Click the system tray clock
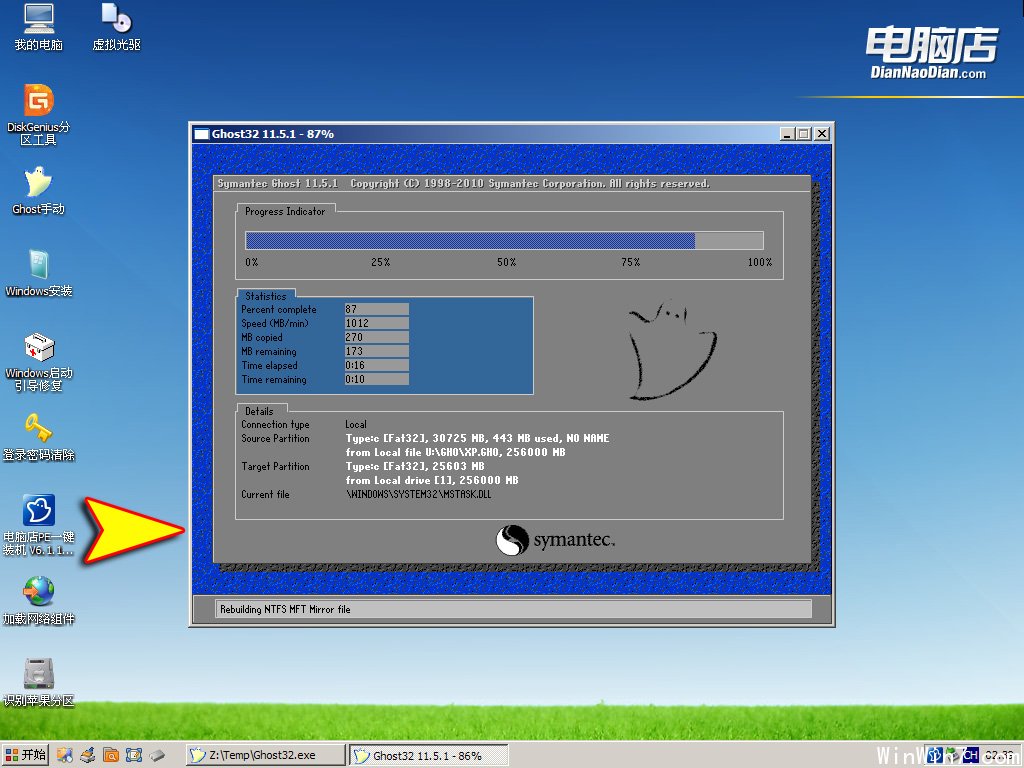 (x=998, y=755)
